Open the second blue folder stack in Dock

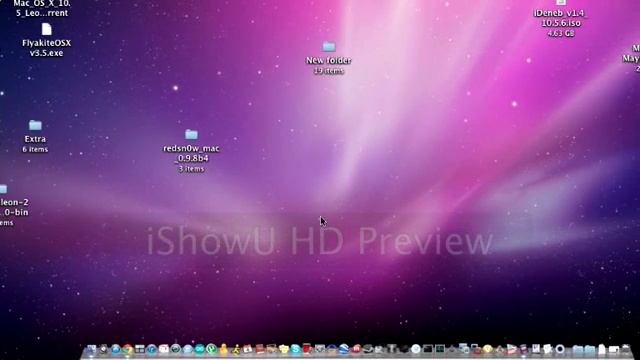pyautogui.click(x=589, y=349)
